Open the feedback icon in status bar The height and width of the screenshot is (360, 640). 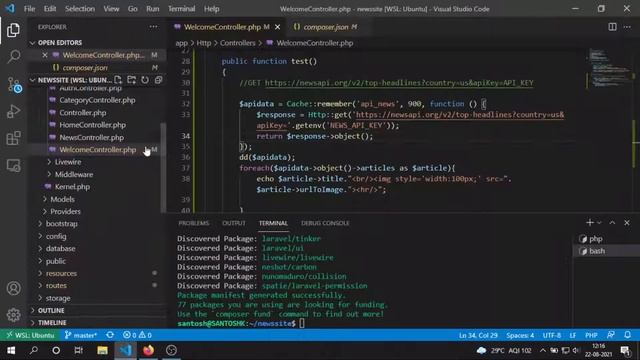click(611, 335)
